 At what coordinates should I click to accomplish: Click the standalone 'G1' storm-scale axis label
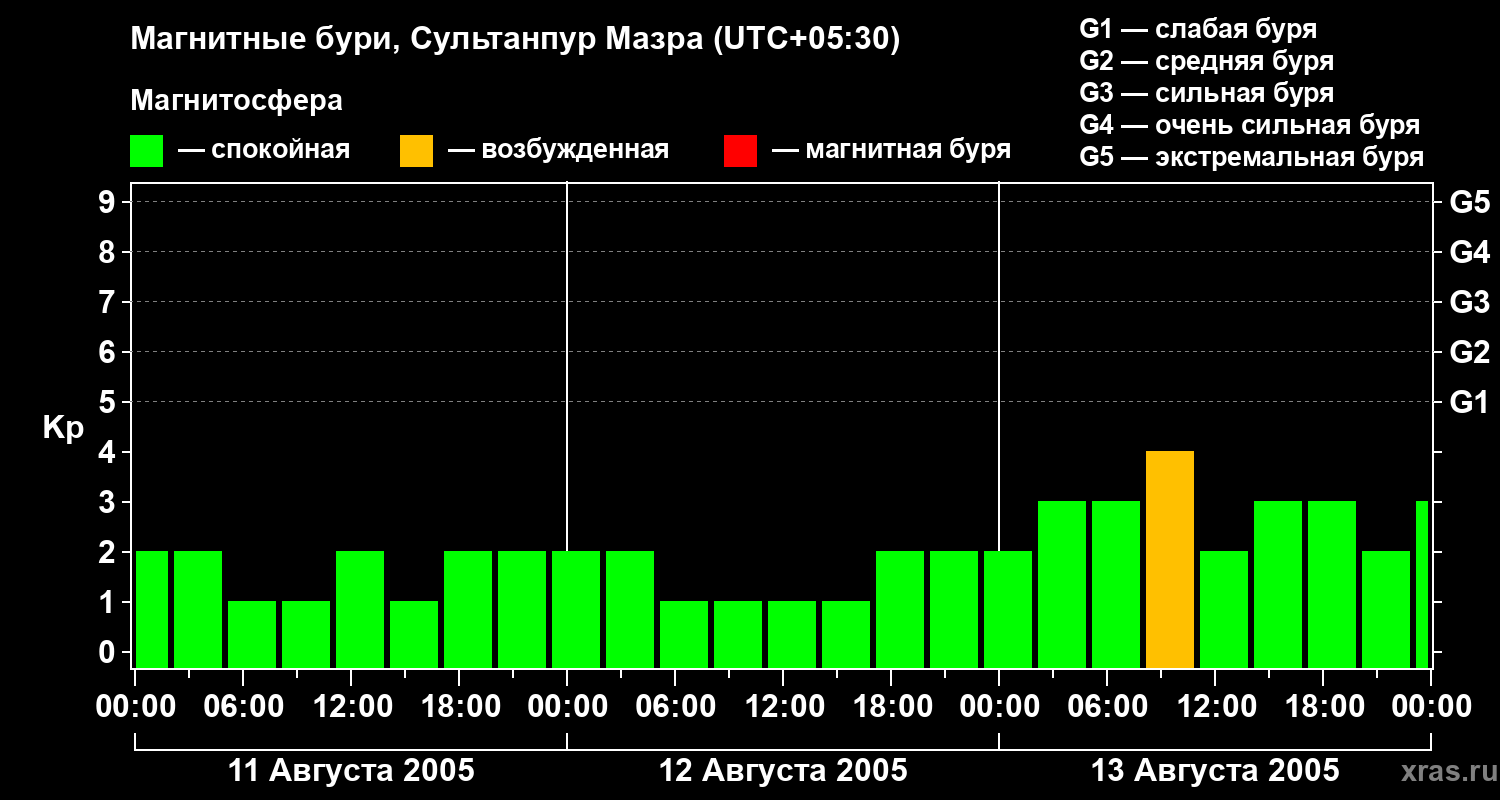[1470, 402]
